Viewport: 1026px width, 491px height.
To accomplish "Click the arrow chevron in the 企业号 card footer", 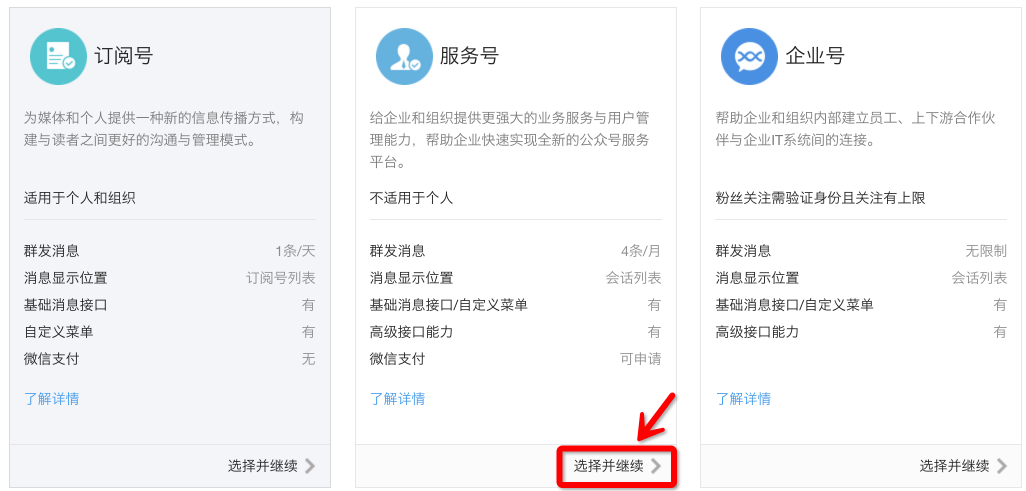I will [x=1002, y=466].
